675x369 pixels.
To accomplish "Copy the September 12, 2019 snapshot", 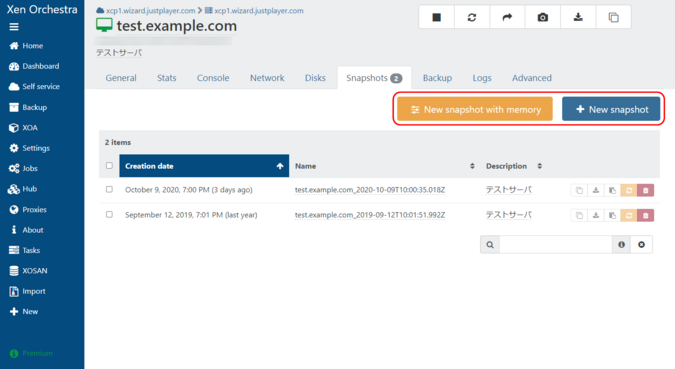I will (x=579, y=215).
